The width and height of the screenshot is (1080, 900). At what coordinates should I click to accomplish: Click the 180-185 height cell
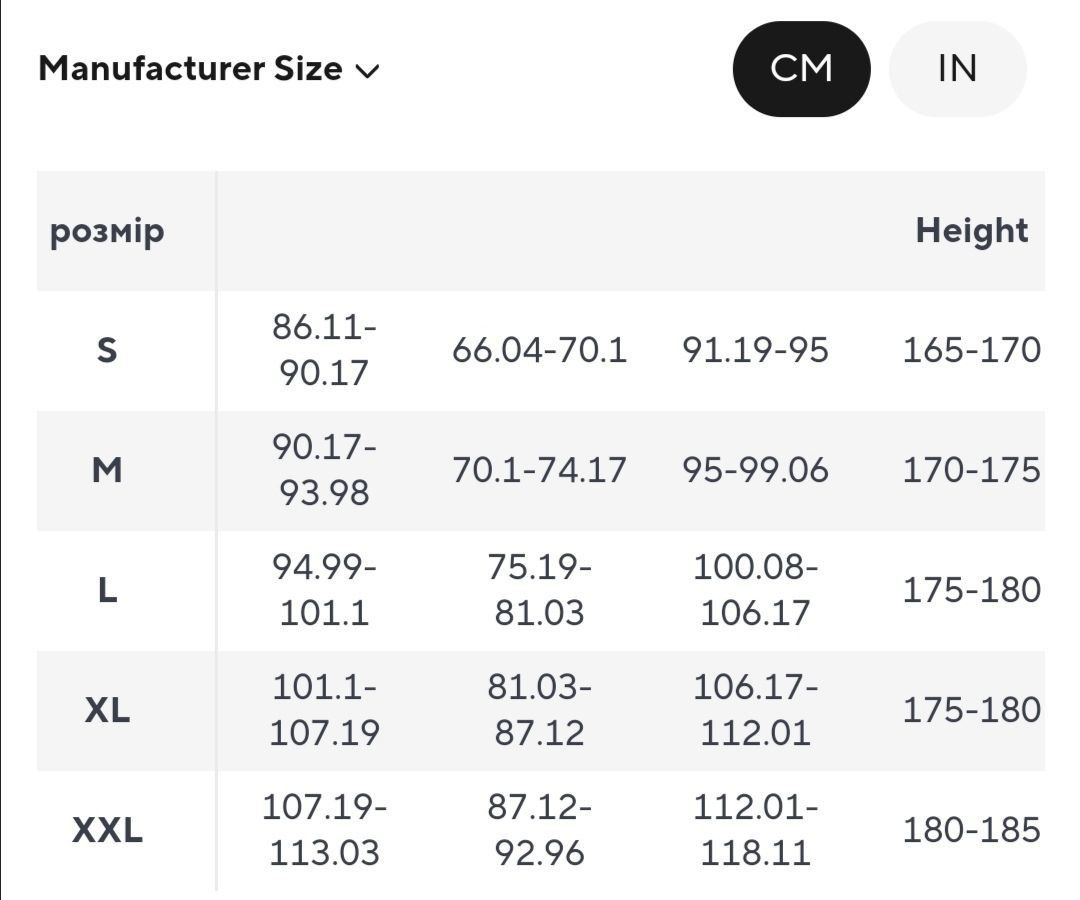[x=971, y=830]
